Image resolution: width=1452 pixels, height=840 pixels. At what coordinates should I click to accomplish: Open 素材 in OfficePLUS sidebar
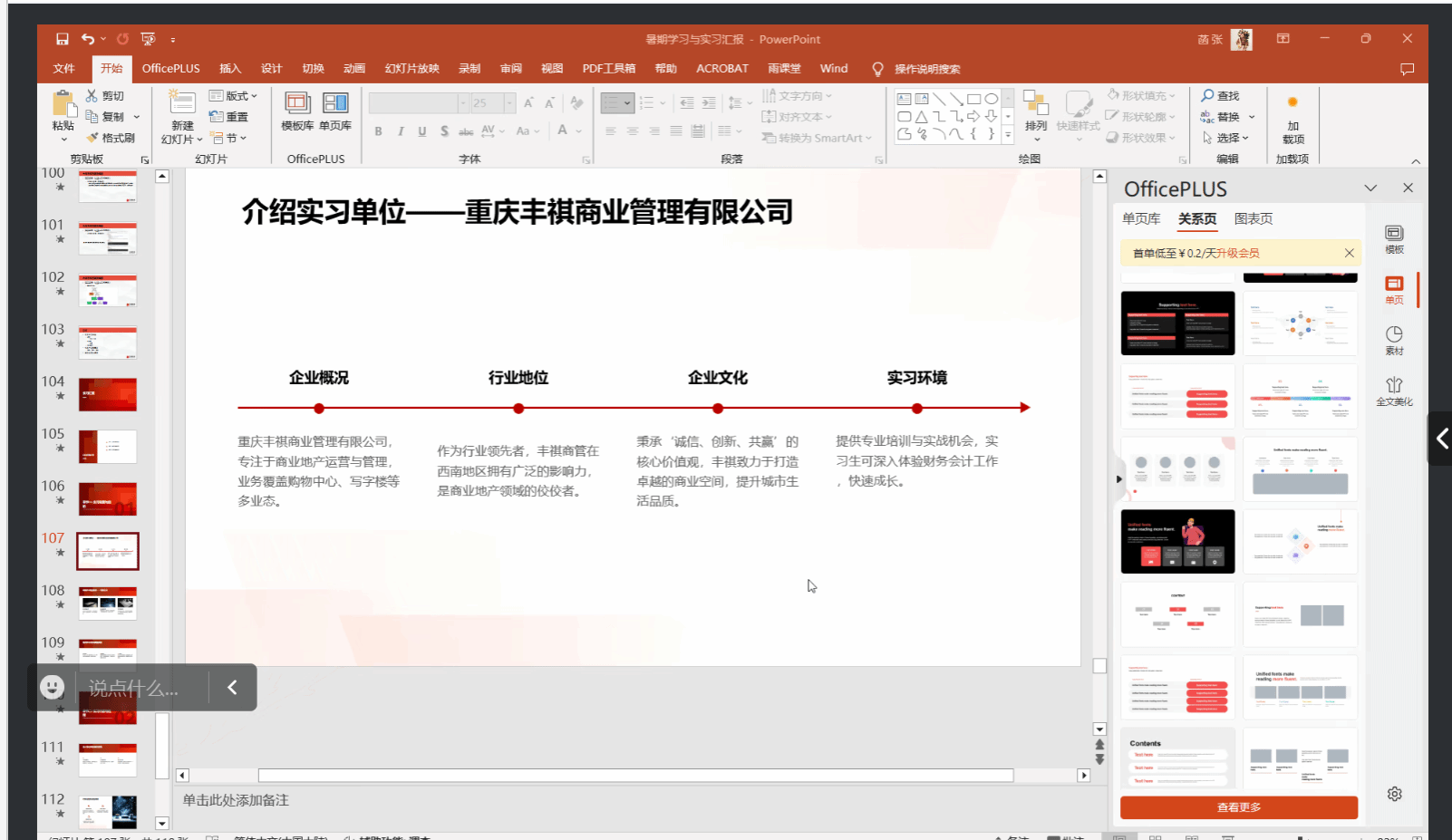pos(1394,340)
